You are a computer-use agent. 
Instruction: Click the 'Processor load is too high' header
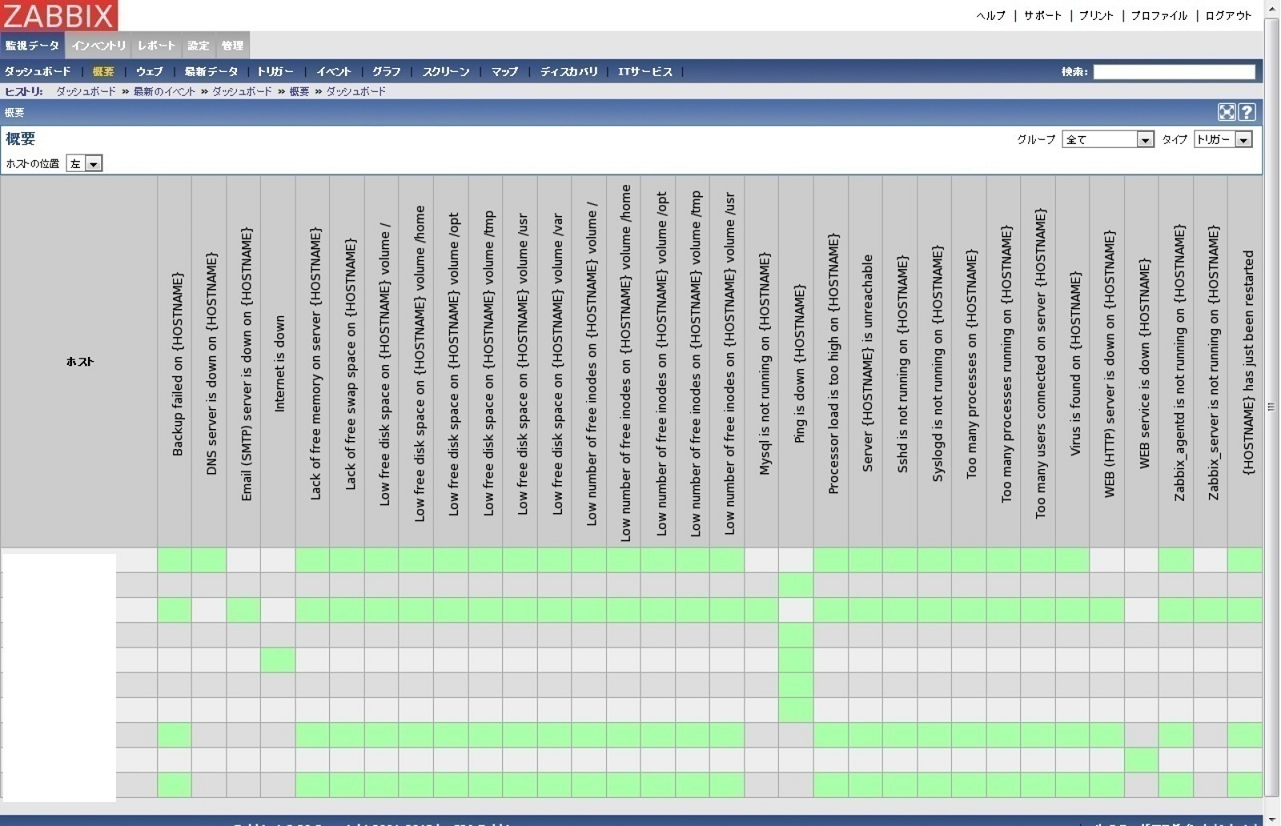click(x=833, y=362)
